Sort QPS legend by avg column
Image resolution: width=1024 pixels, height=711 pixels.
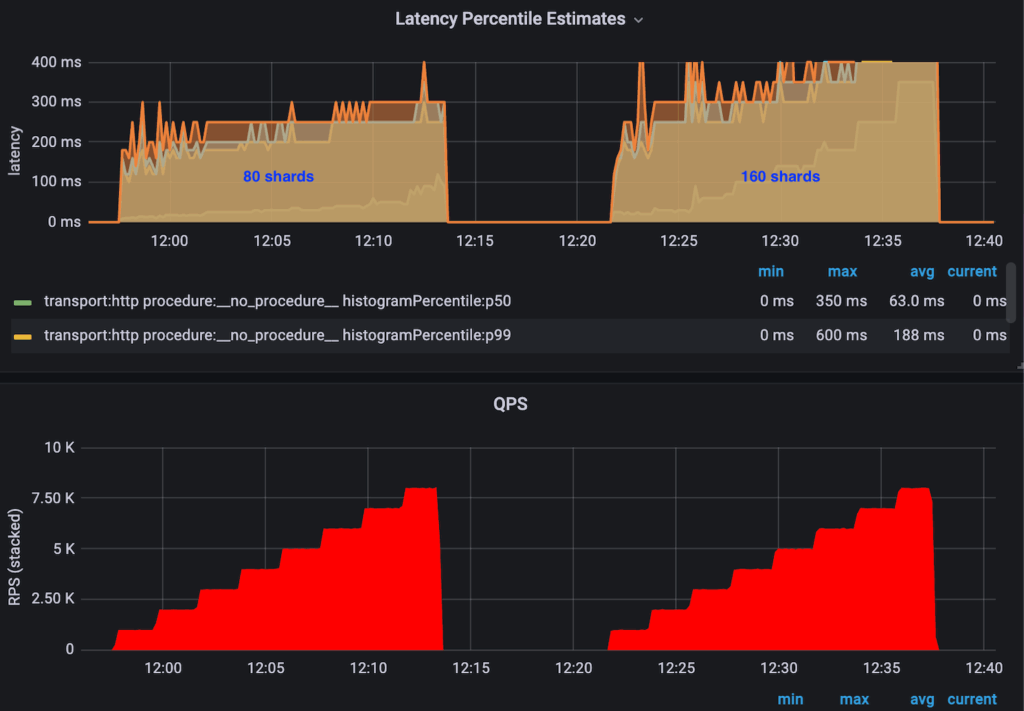tap(921, 699)
